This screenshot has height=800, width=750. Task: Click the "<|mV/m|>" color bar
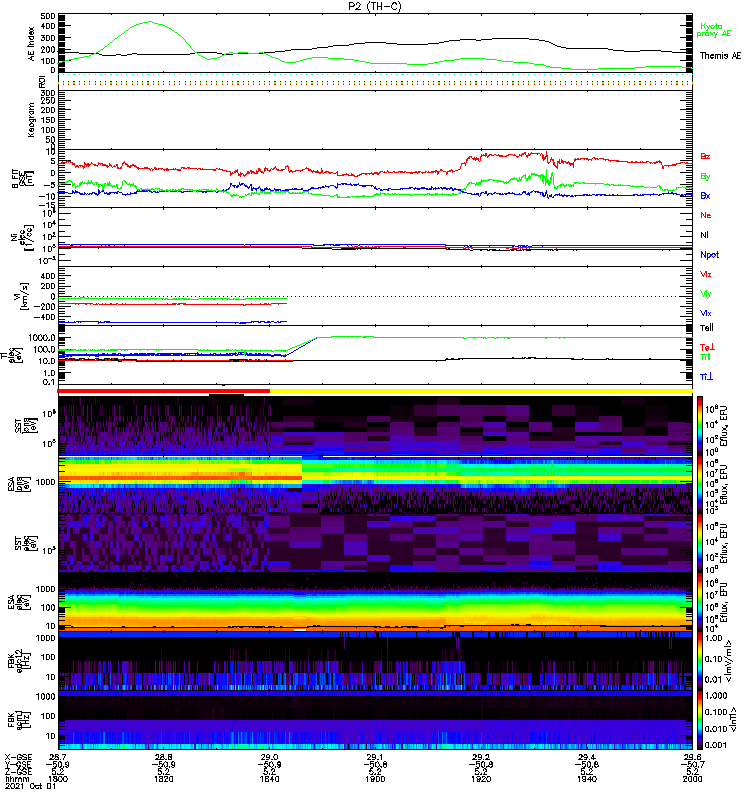[x=700, y=662]
